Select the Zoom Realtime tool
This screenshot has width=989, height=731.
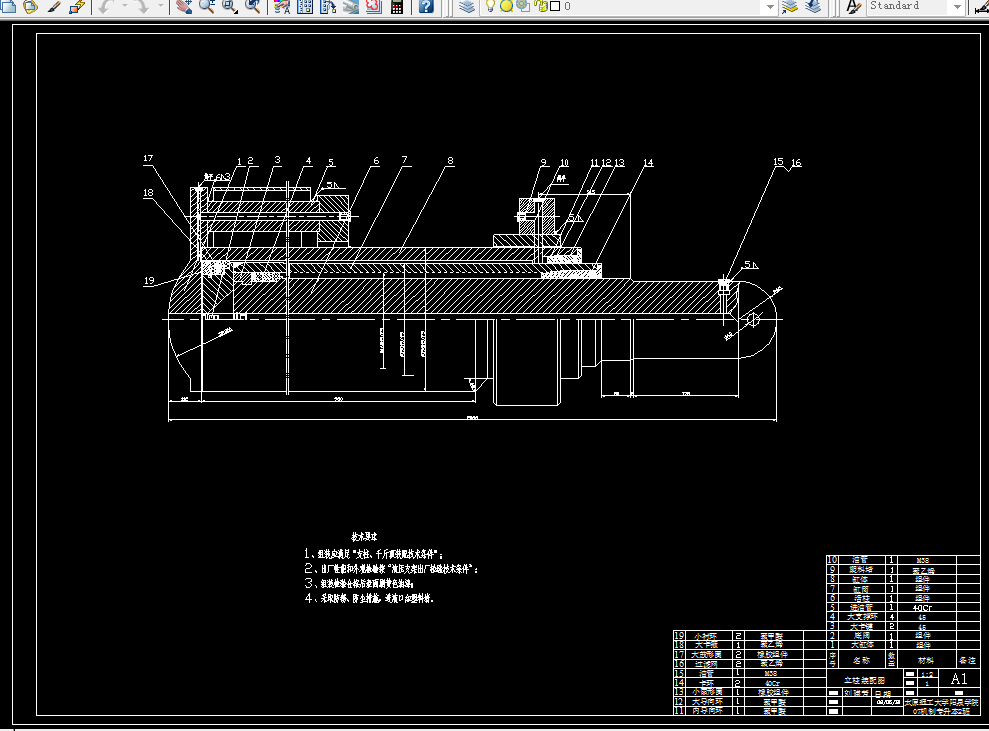click(x=207, y=6)
